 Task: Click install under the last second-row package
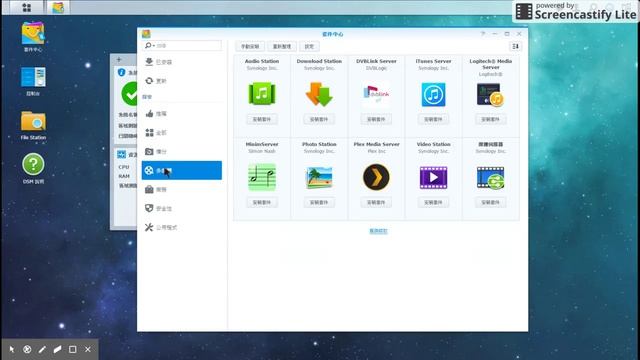(x=490, y=202)
